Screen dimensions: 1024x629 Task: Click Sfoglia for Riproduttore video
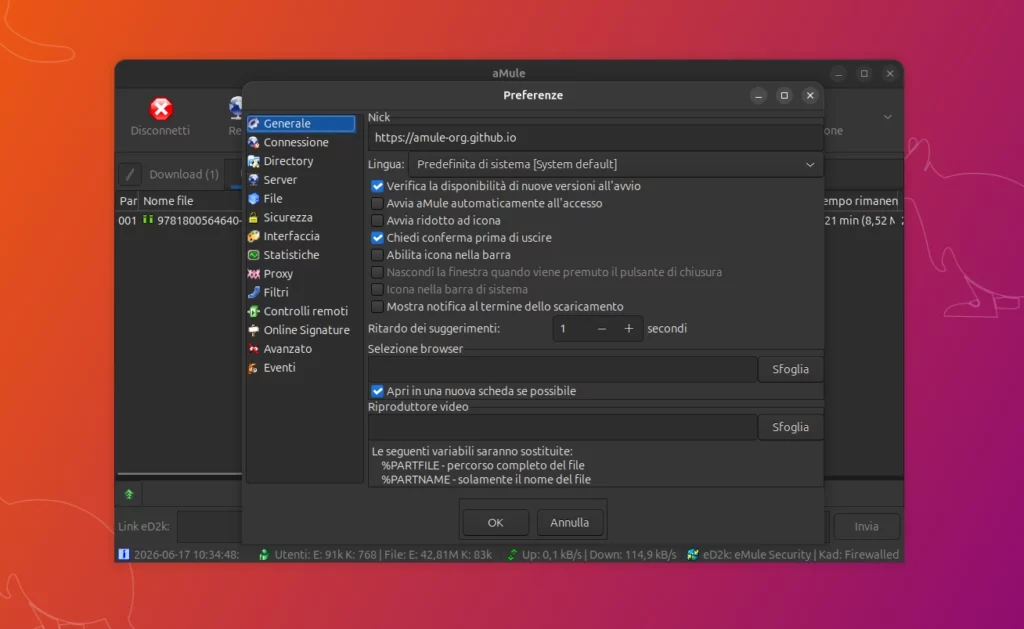tap(790, 427)
